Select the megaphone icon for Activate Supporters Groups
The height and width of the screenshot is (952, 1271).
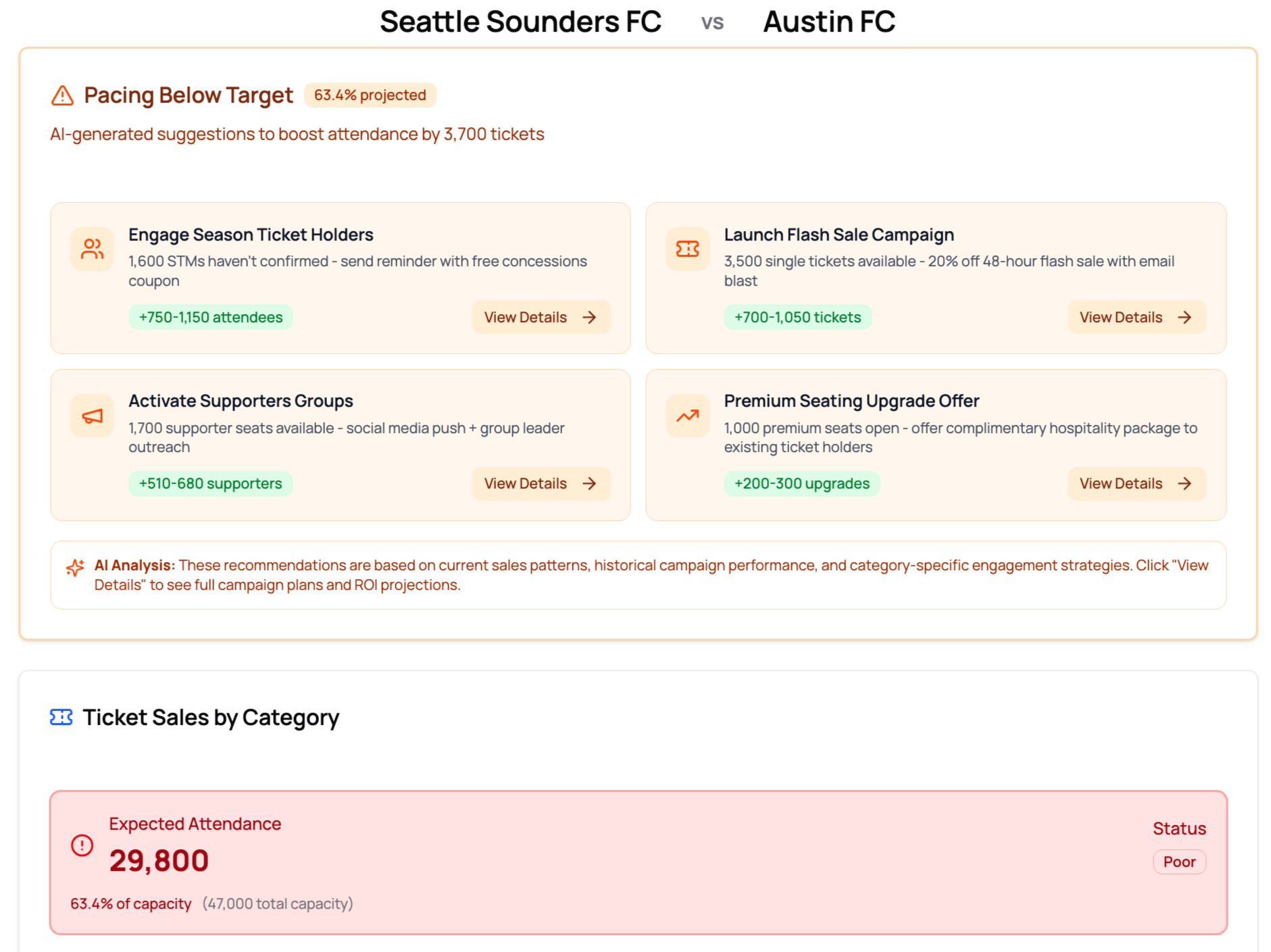point(91,416)
